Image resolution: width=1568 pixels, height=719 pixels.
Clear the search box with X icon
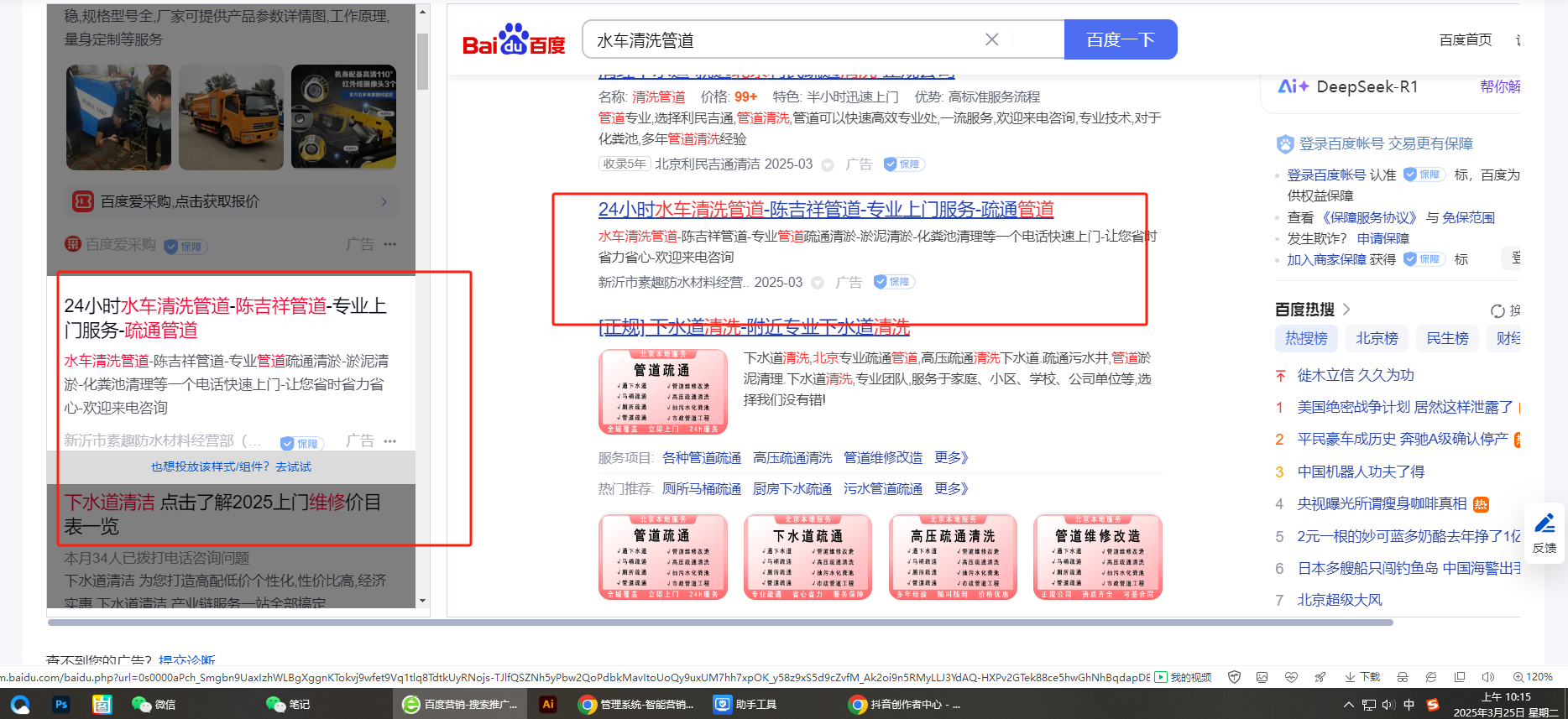[x=991, y=39]
